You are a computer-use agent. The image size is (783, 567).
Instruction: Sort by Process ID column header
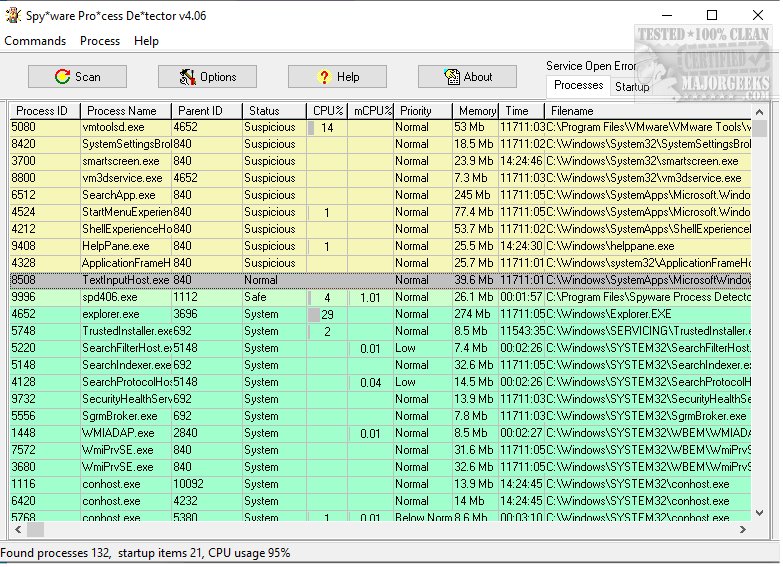(x=44, y=111)
